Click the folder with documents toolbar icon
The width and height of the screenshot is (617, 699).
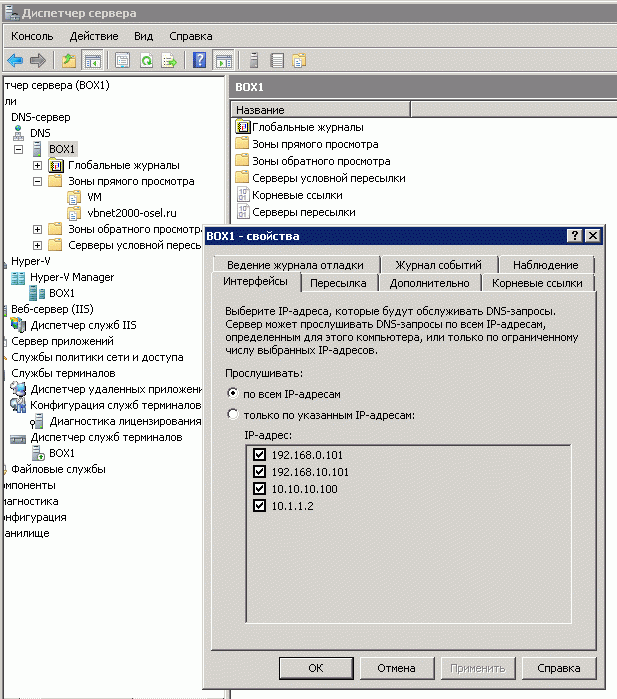point(299,60)
